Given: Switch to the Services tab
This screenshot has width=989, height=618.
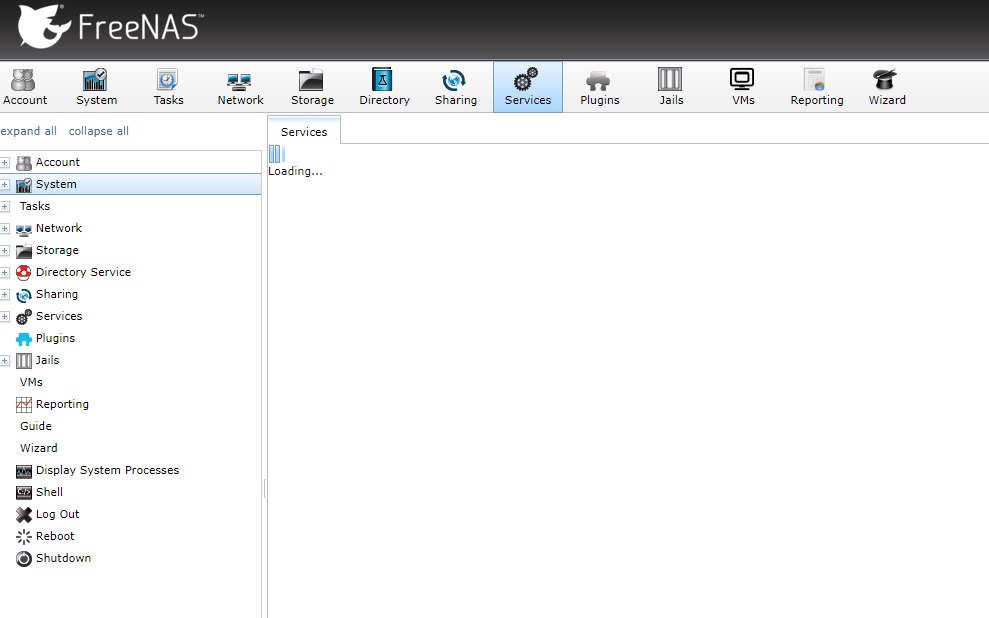Looking at the screenshot, I should tap(304, 131).
